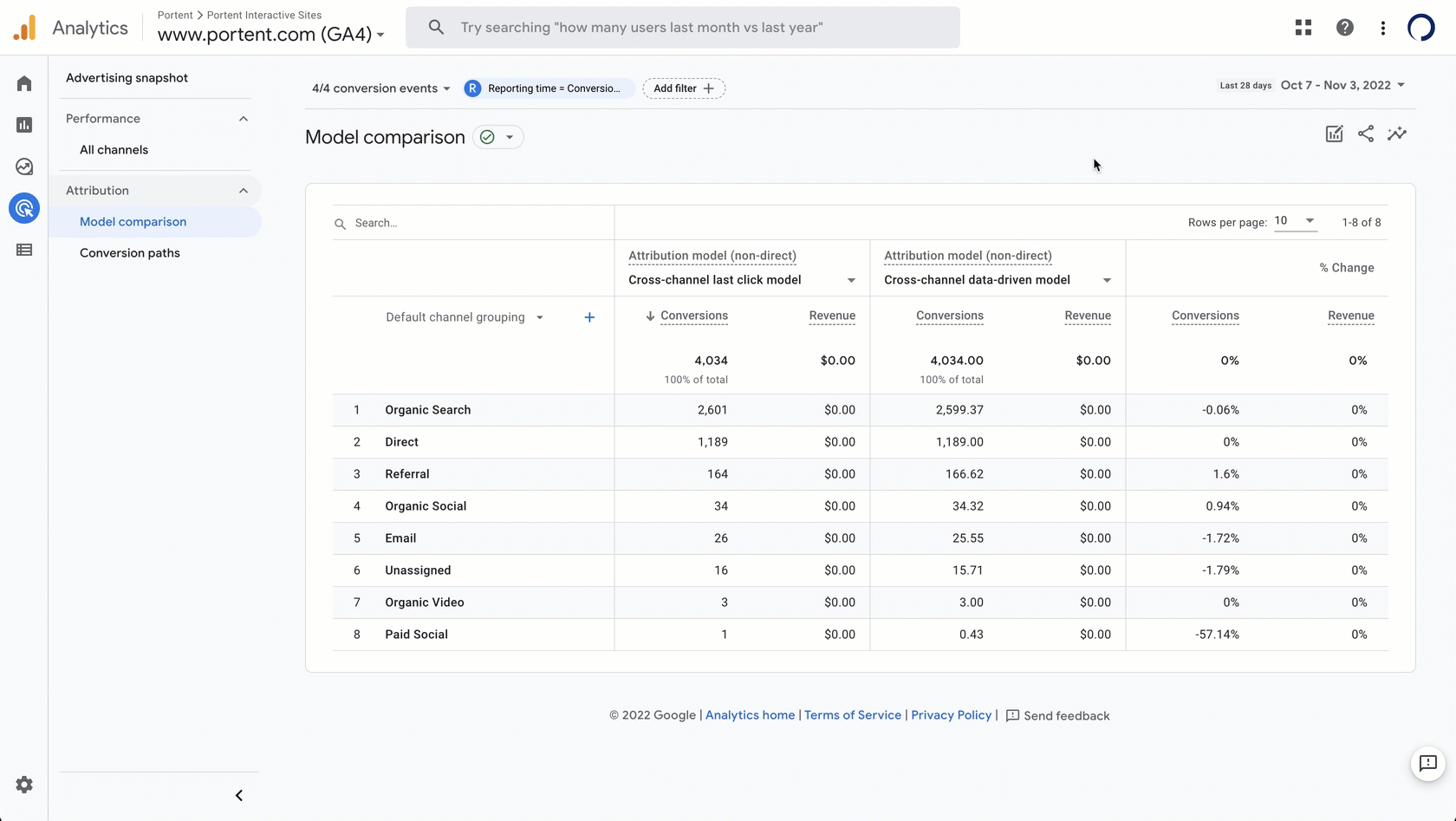Open Conversion paths report

tap(130, 253)
